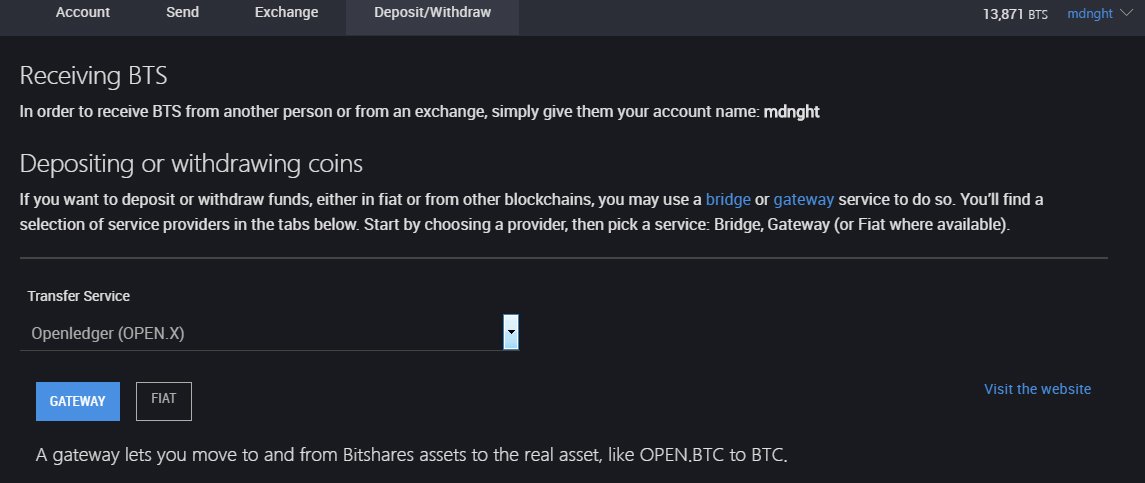This screenshot has height=483, width=1145.
Task: Click the Transfer Service dropdown arrow
Action: tap(511, 332)
